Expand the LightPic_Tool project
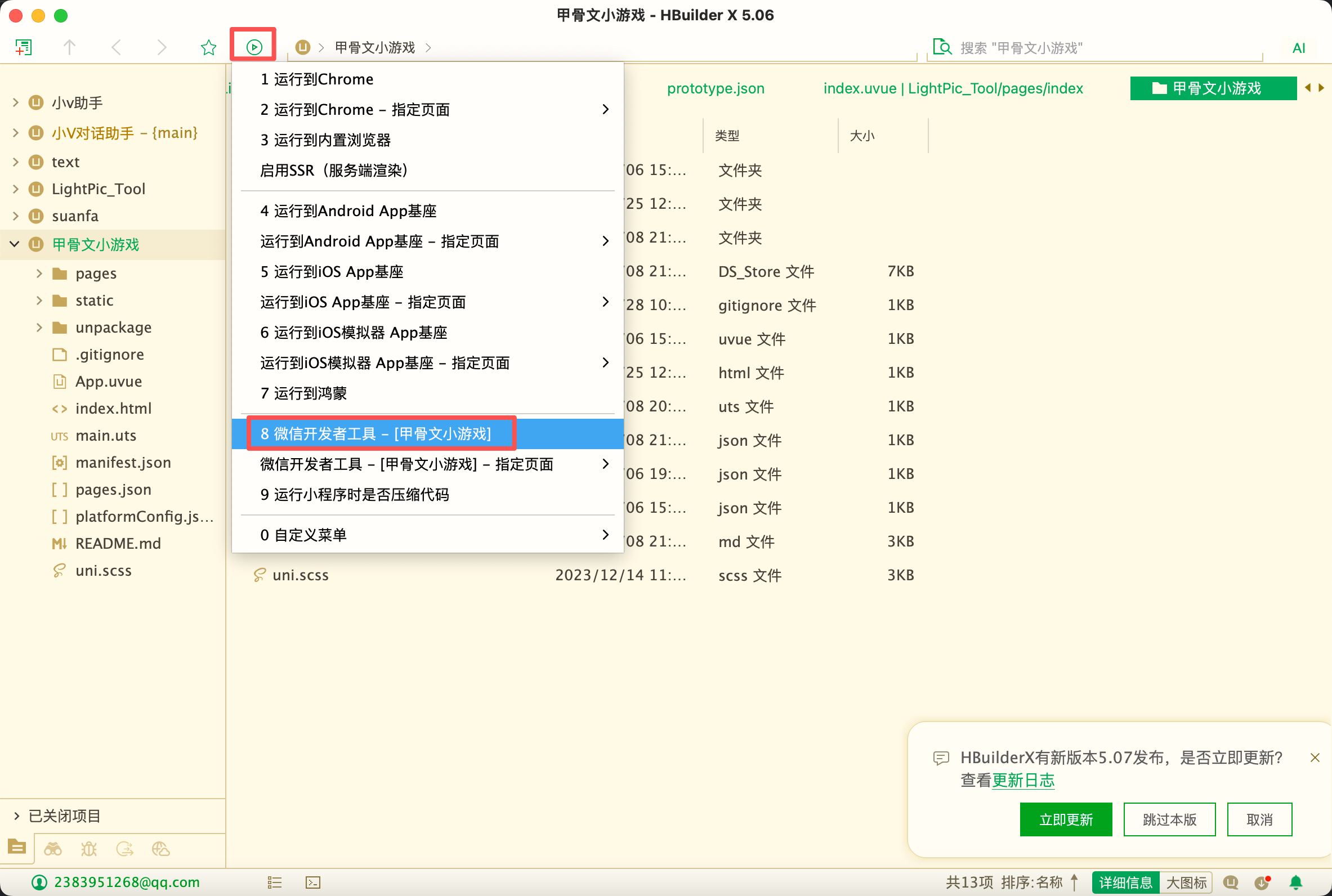This screenshot has width=1332, height=896. [15, 189]
